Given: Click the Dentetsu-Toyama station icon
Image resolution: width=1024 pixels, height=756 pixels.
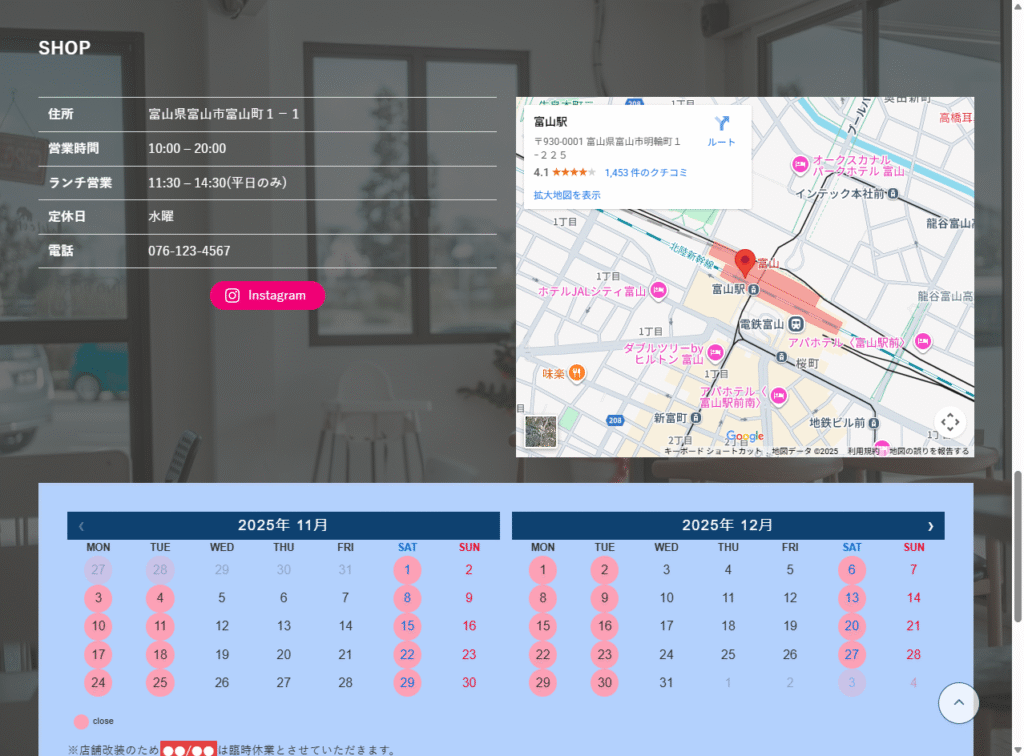Looking at the screenshot, I should tap(795, 324).
